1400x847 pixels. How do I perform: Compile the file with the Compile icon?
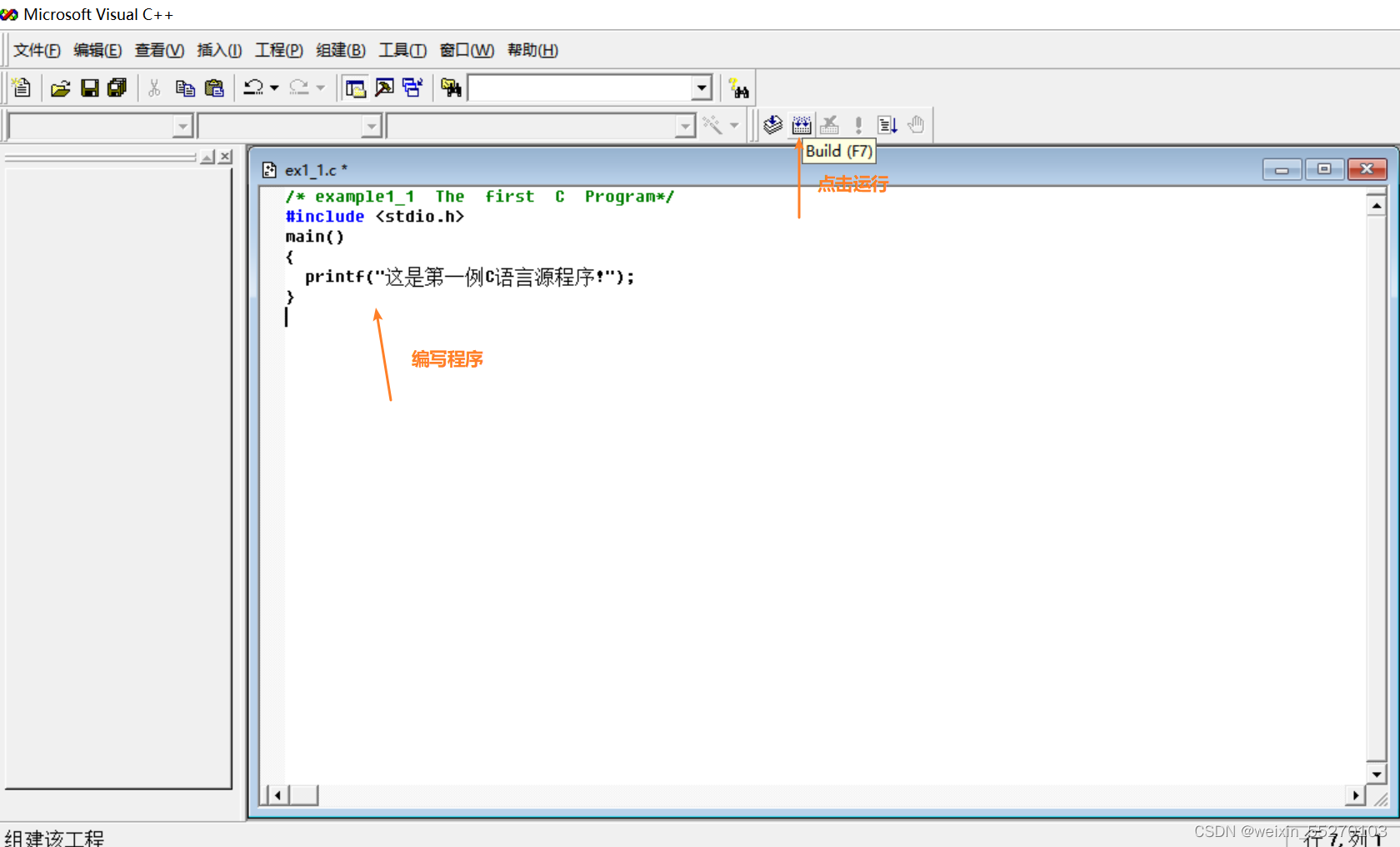point(772,125)
